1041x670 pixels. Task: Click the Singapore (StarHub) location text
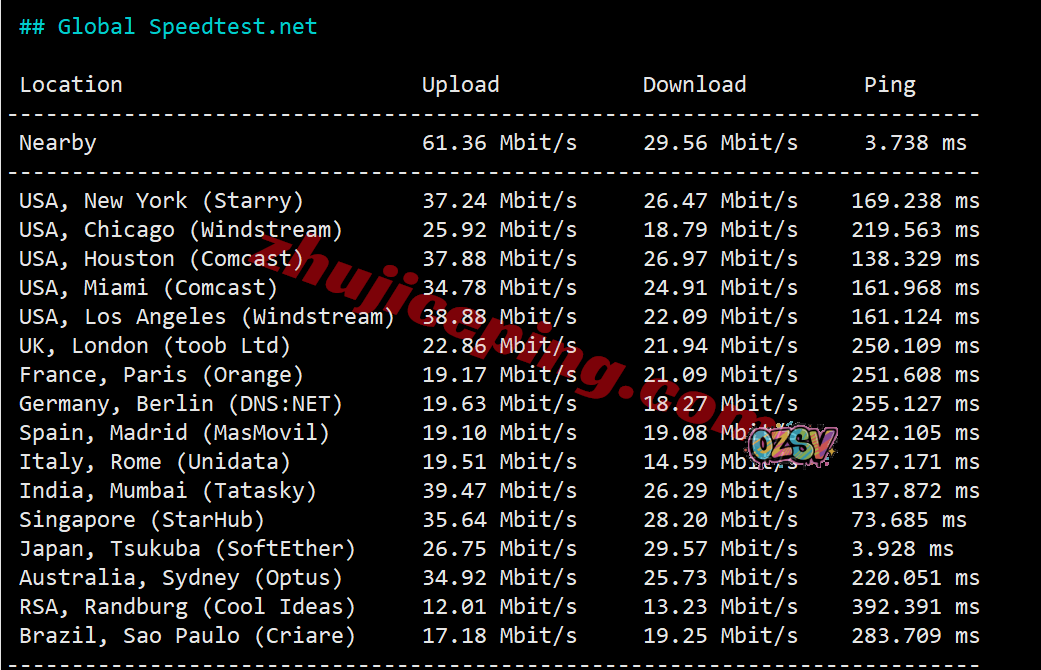pyautogui.click(x=142, y=520)
